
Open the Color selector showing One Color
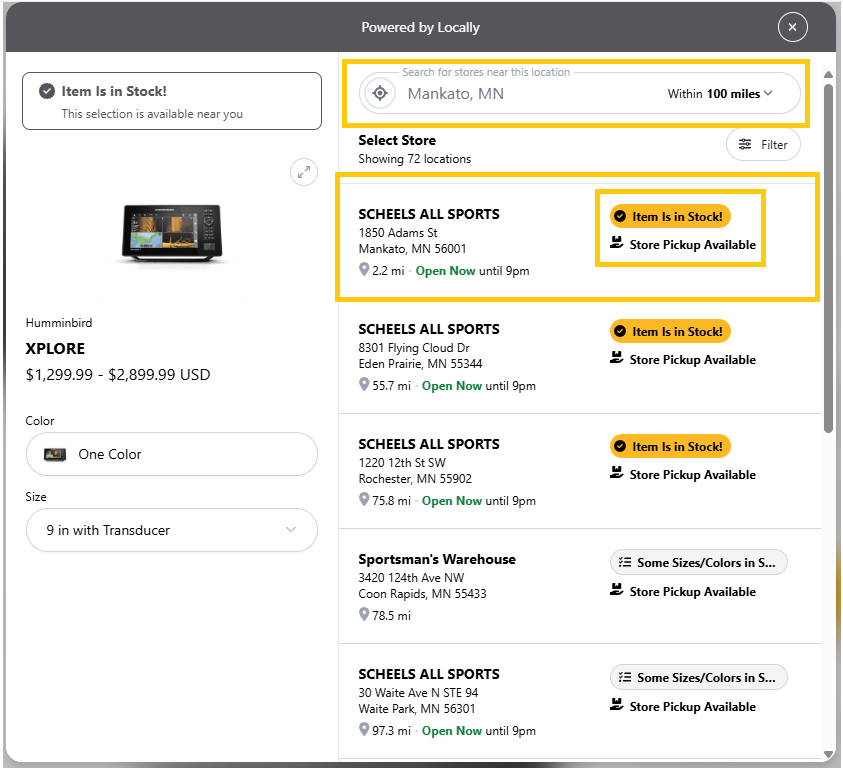click(x=171, y=454)
